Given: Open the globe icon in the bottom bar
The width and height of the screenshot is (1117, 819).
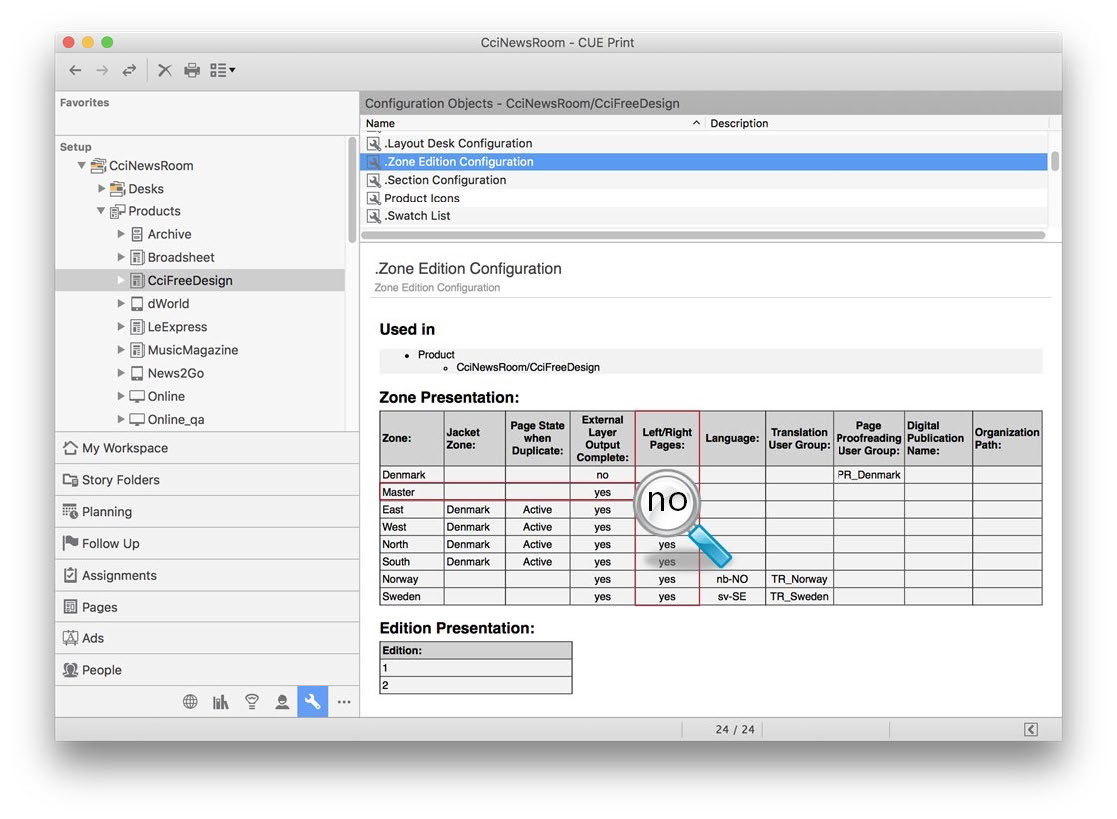Looking at the screenshot, I should [x=190, y=702].
